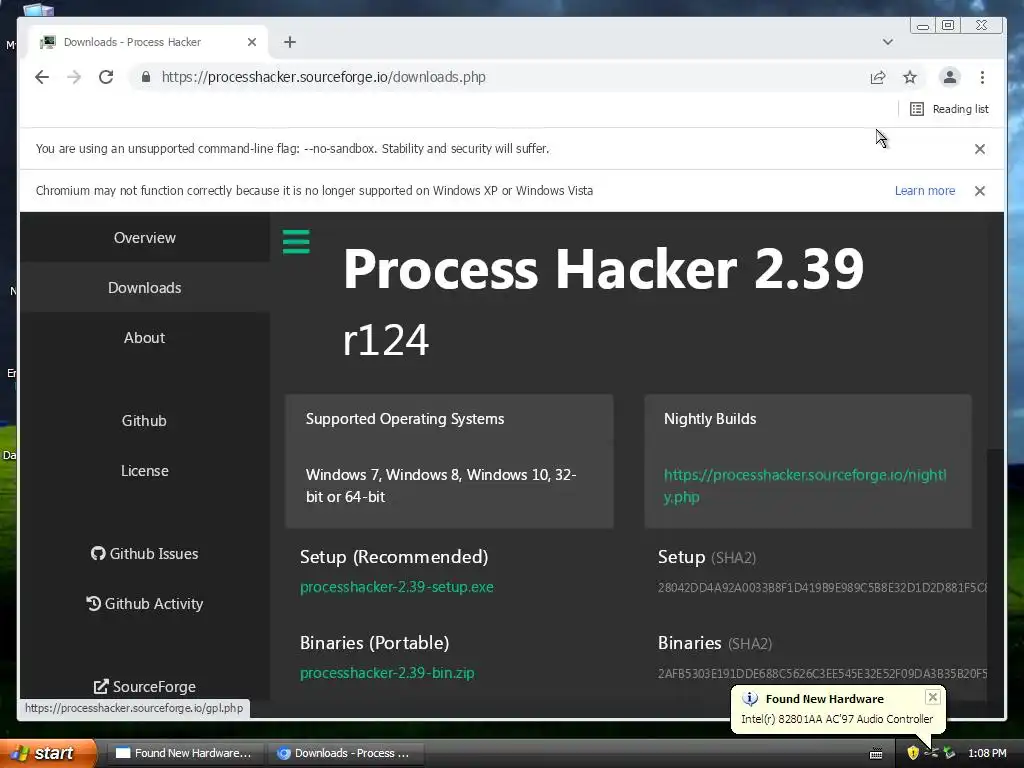Open a new tab with the plus button

pos(290,42)
